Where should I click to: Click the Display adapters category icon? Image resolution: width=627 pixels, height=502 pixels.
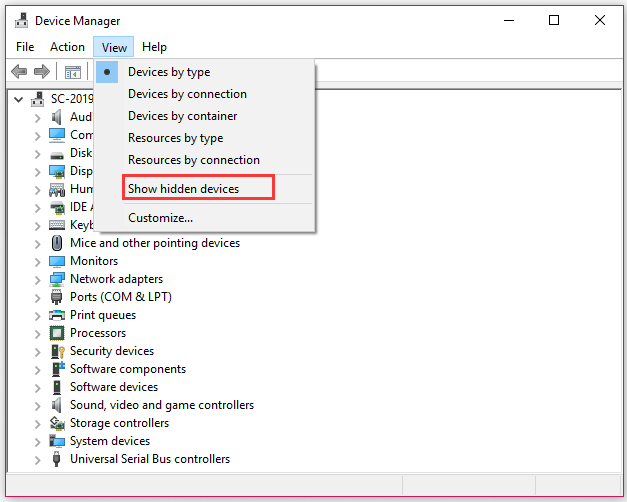[57, 171]
